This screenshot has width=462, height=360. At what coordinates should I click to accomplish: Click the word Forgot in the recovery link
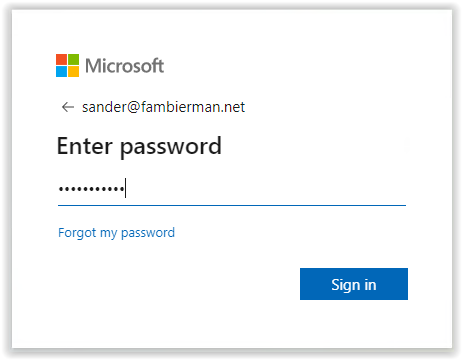(77, 232)
